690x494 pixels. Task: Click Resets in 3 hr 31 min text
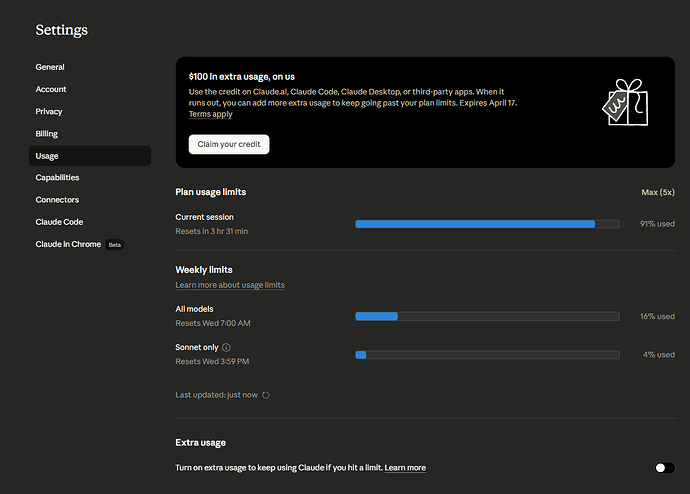(x=212, y=231)
